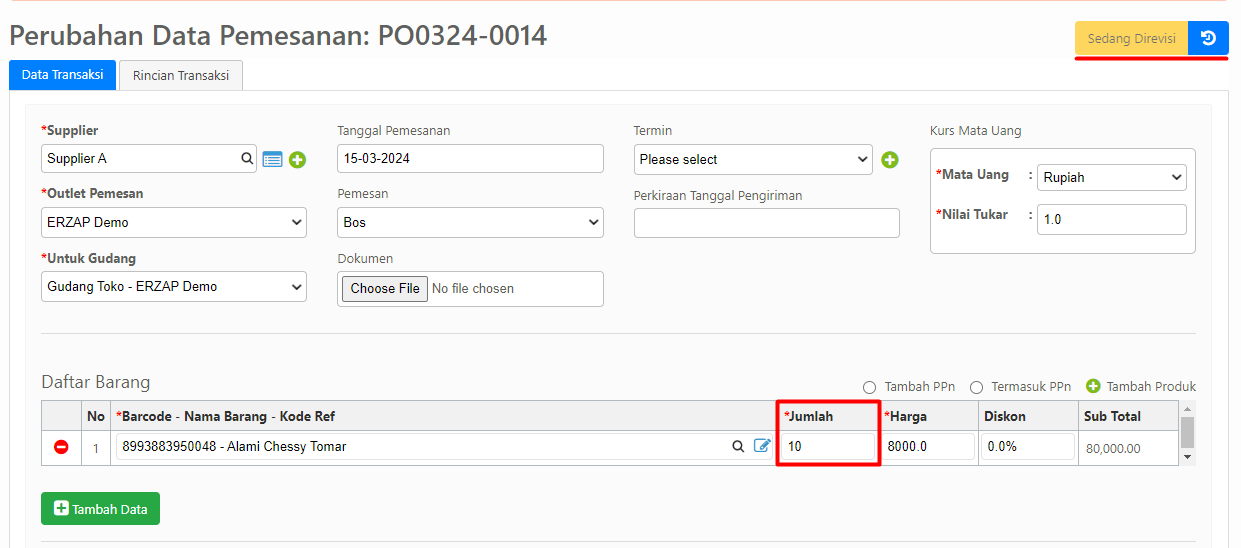
Task: Search product icon in Alami Chessy Tomar row
Action: (738, 446)
